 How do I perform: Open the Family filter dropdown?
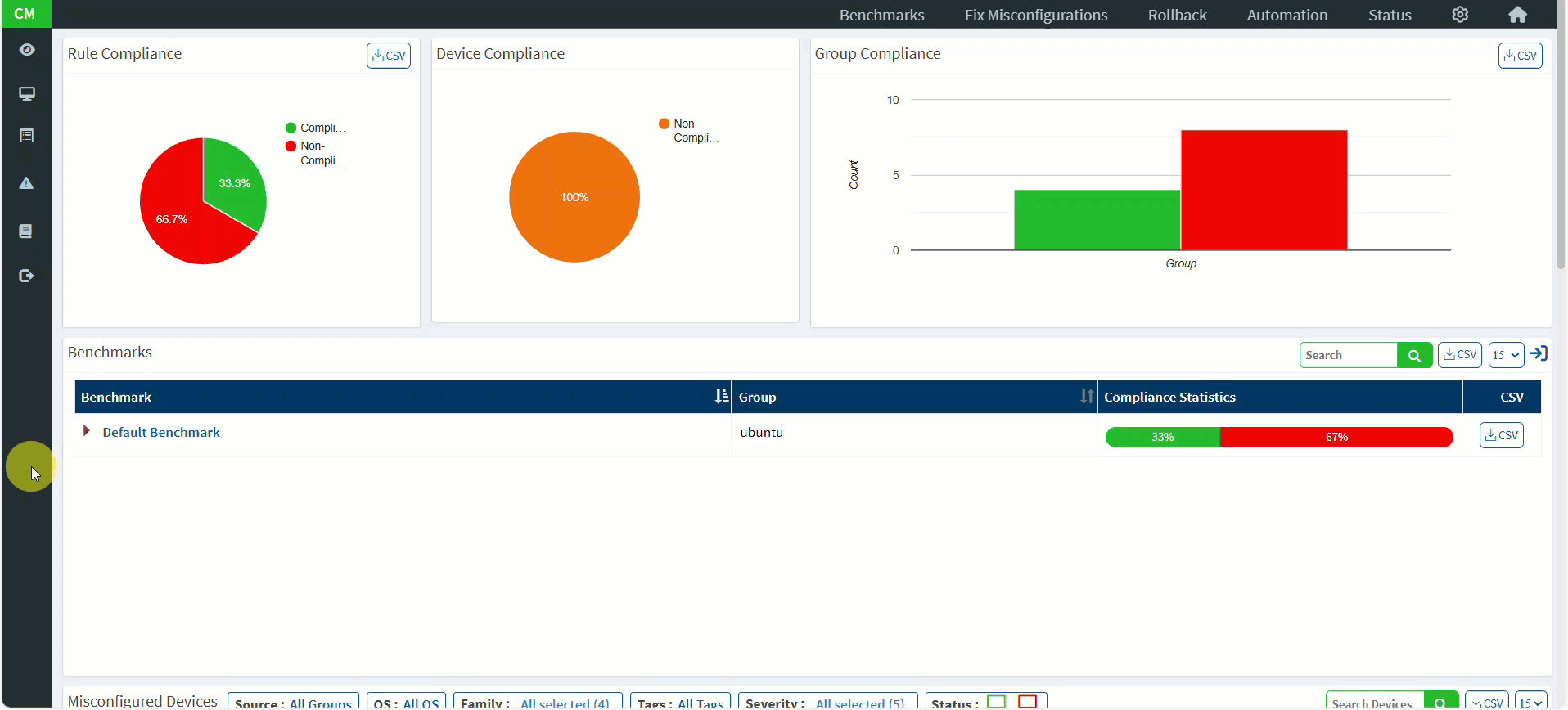pos(538,702)
